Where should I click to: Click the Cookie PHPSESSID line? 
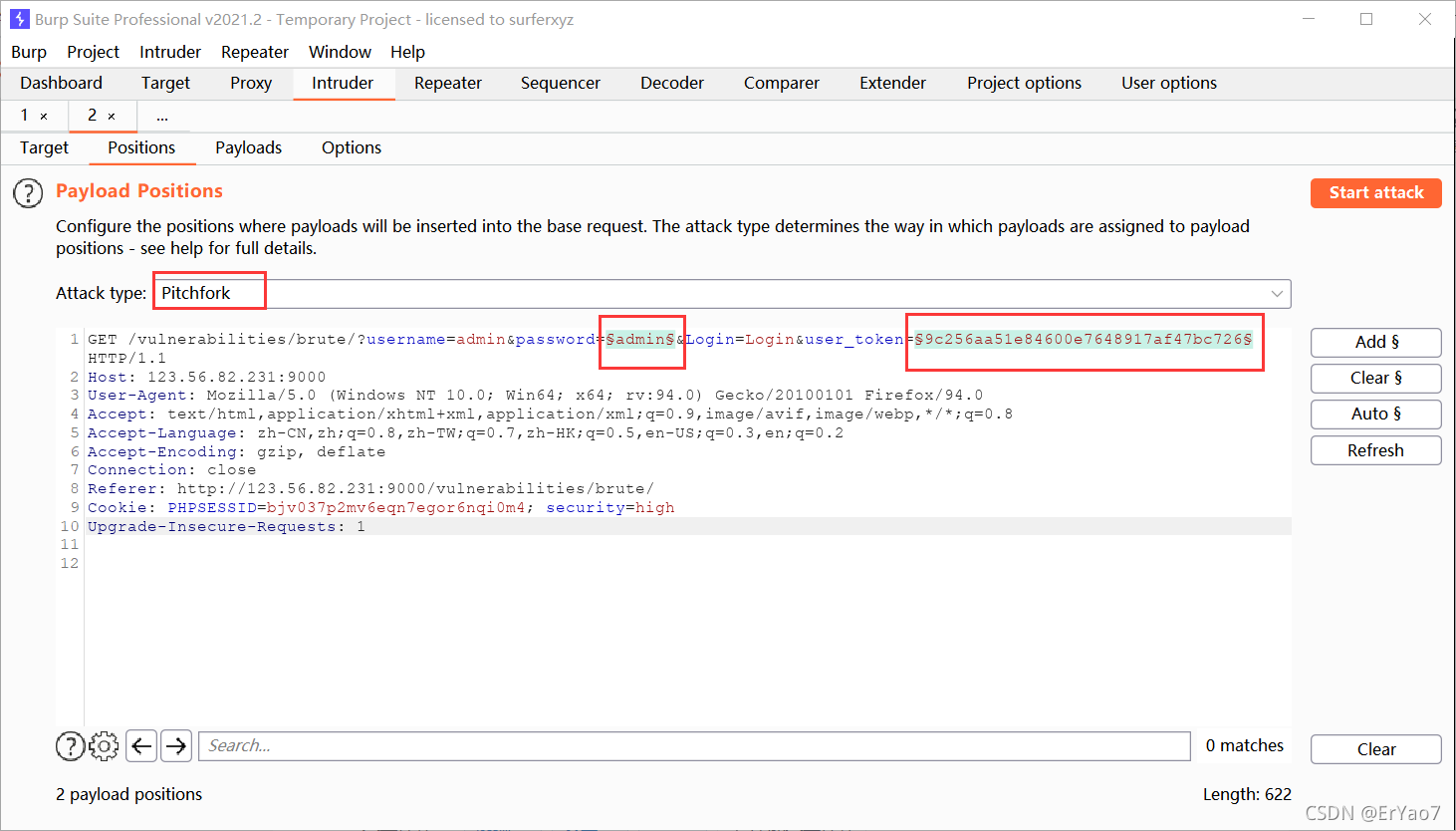(380, 508)
